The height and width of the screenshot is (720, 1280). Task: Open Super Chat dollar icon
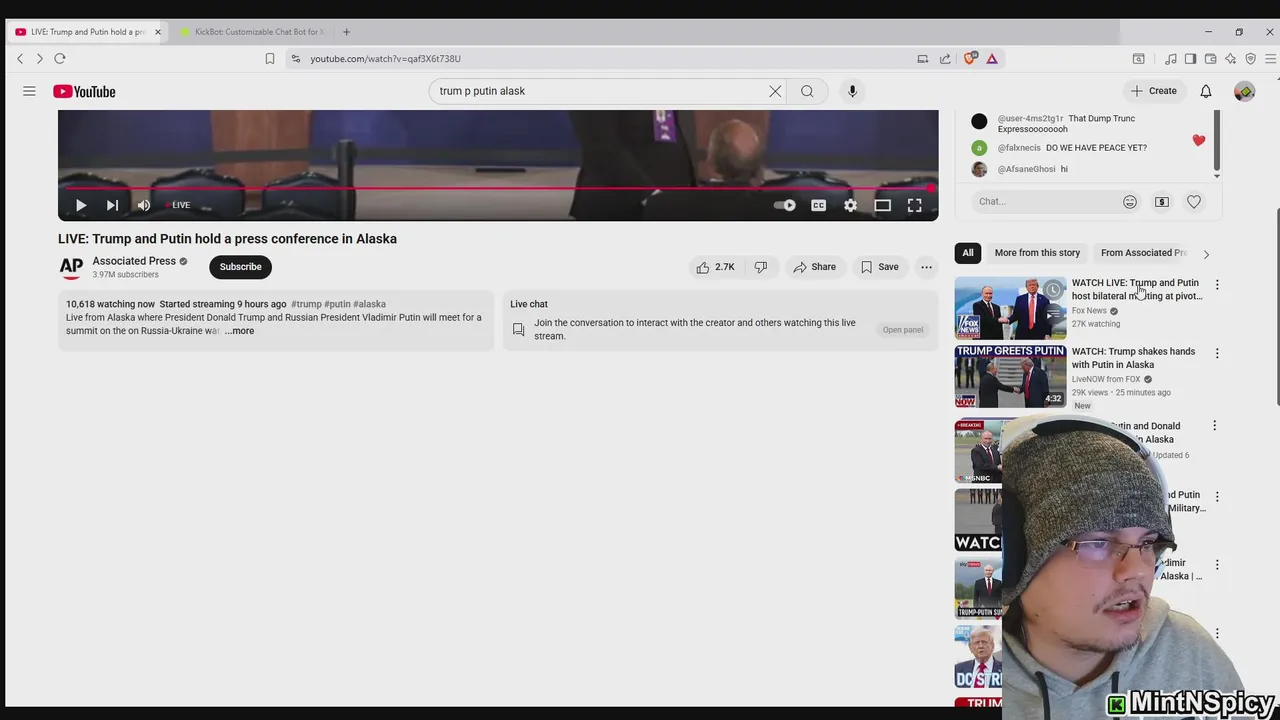pos(1162,202)
